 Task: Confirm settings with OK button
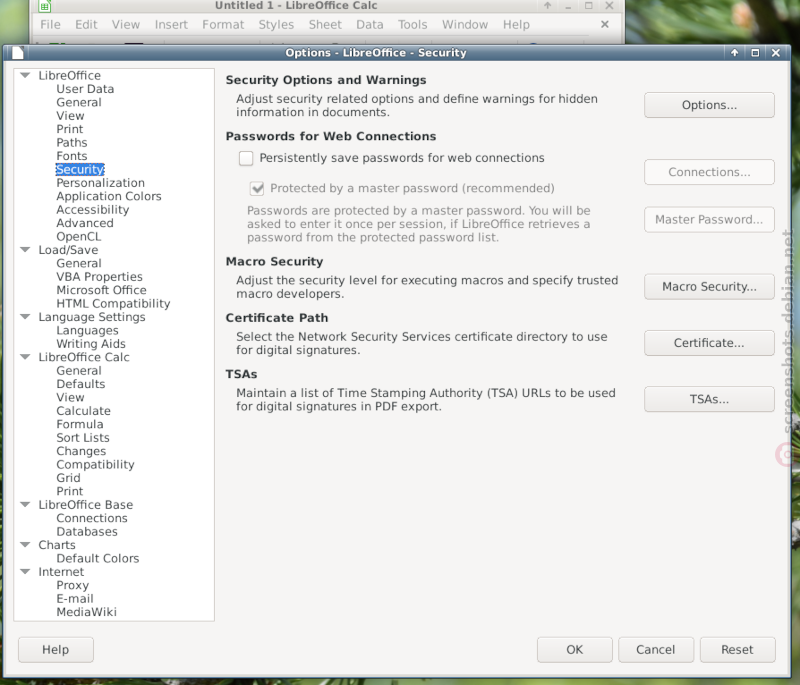pyautogui.click(x=574, y=650)
